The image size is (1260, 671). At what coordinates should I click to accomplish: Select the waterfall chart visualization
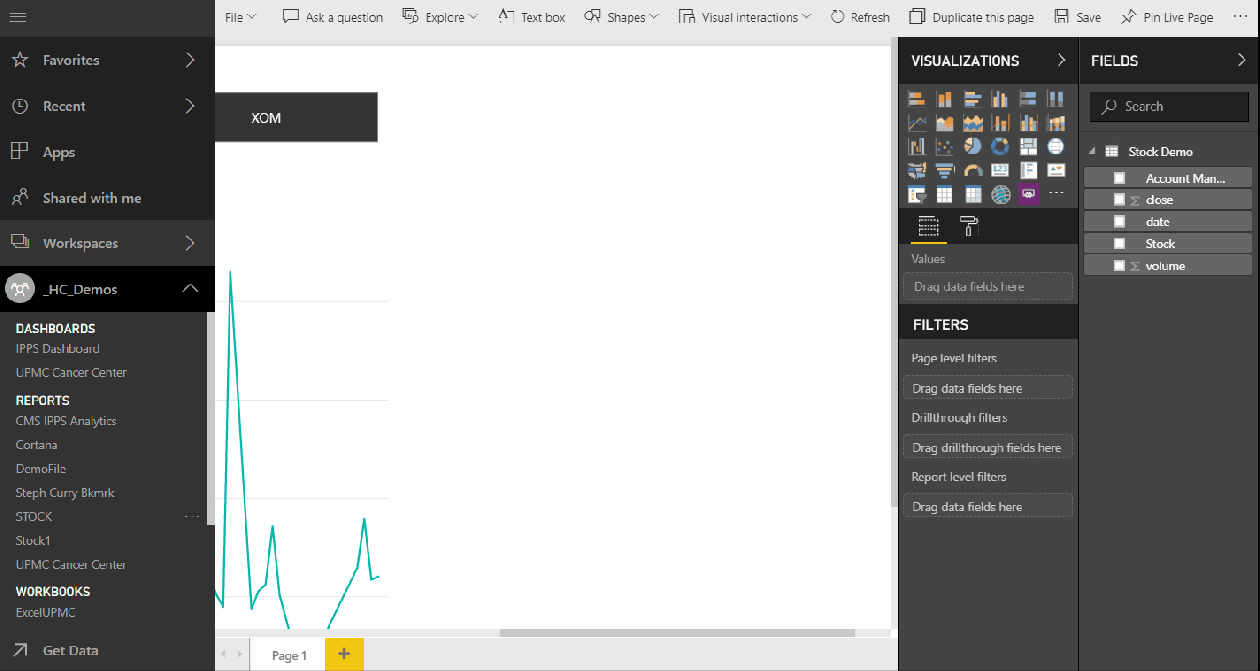[x=916, y=146]
